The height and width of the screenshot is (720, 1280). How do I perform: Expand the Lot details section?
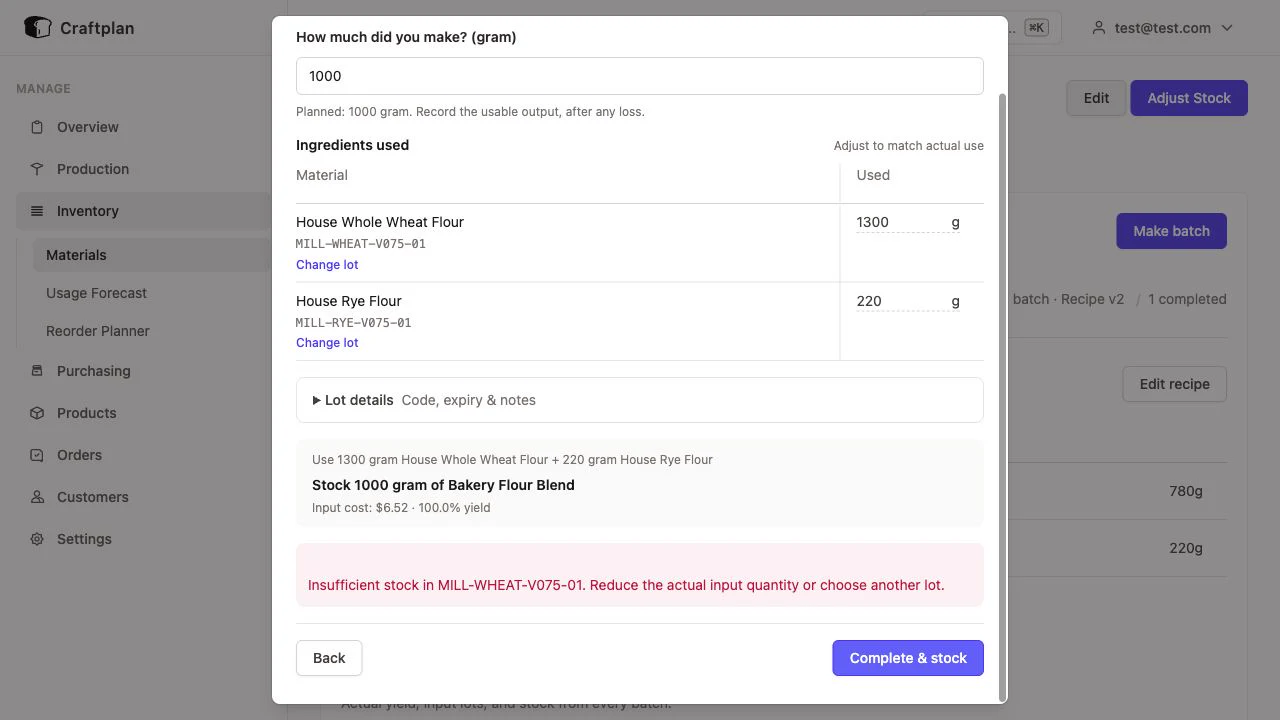click(x=640, y=400)
